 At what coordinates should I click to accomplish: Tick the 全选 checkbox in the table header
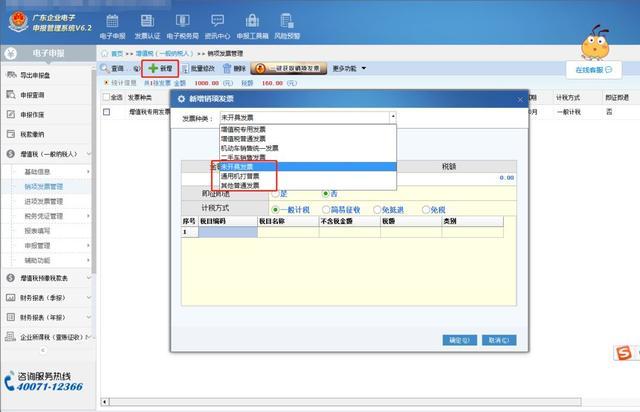coord(108,97)
